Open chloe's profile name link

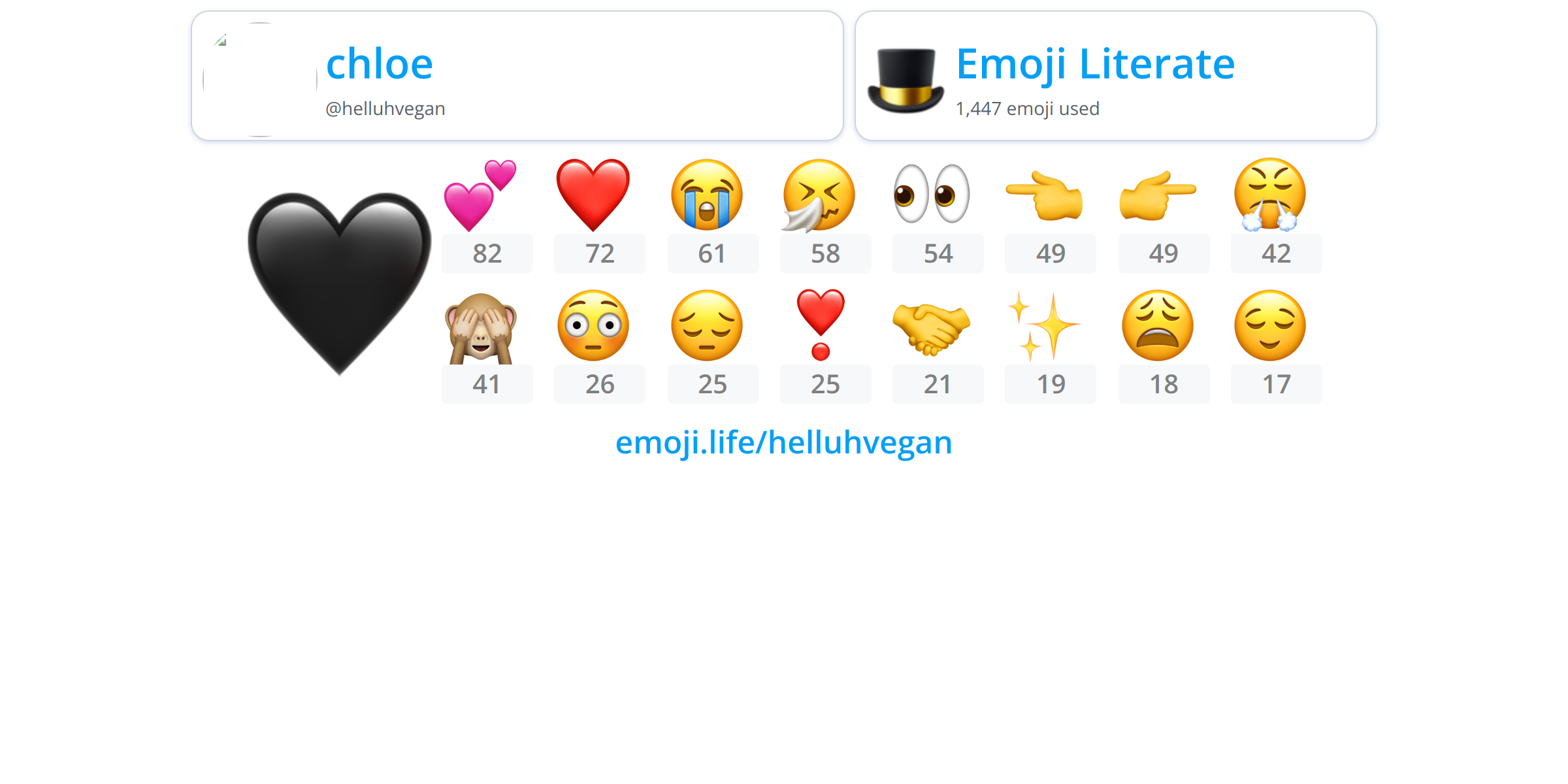380,64
